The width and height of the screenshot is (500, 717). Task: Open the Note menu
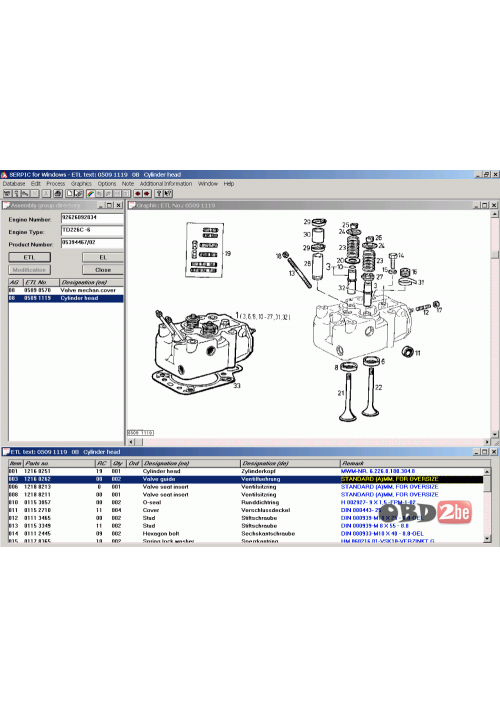coord(128,183)
